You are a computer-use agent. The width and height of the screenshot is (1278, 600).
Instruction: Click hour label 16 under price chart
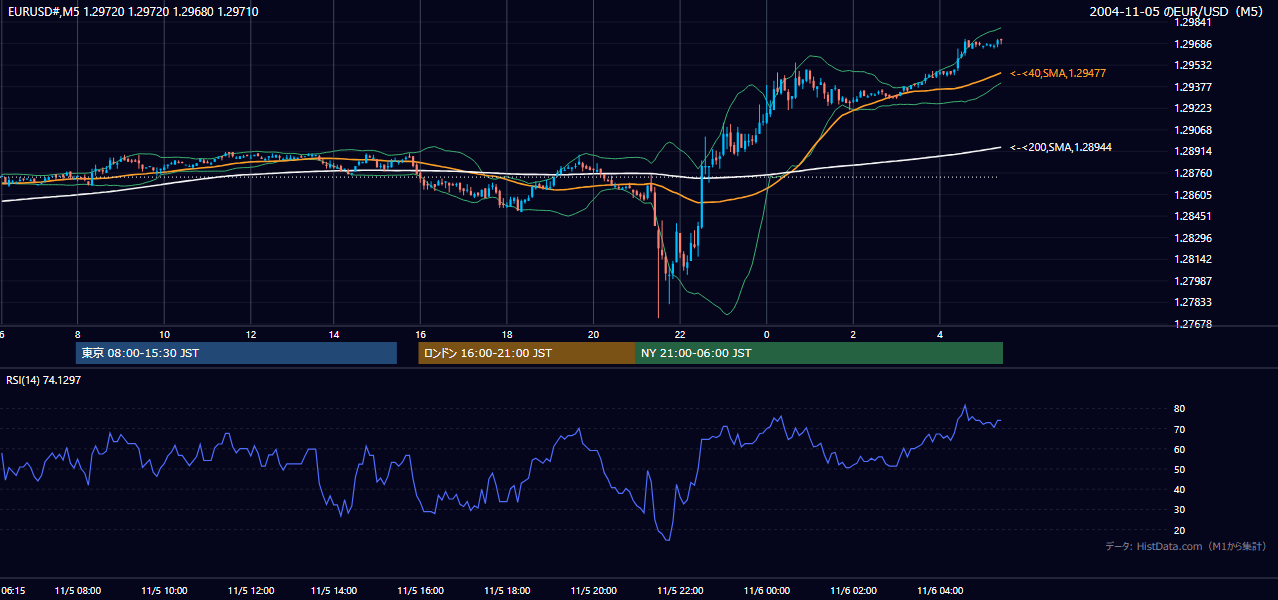pyautogui.click(x=421, y=334)
